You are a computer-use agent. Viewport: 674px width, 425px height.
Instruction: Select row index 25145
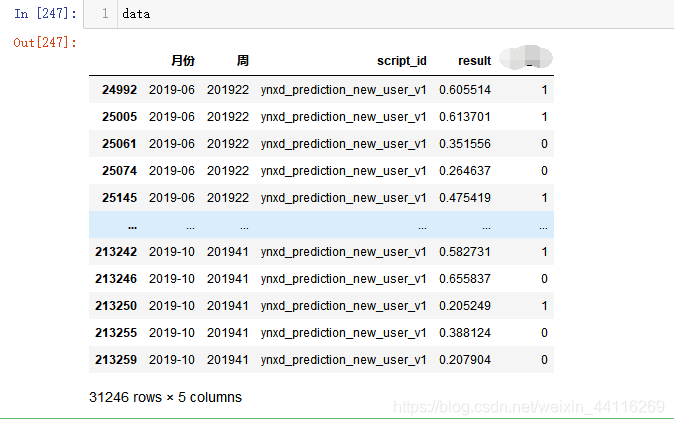[x=119, y=198]
